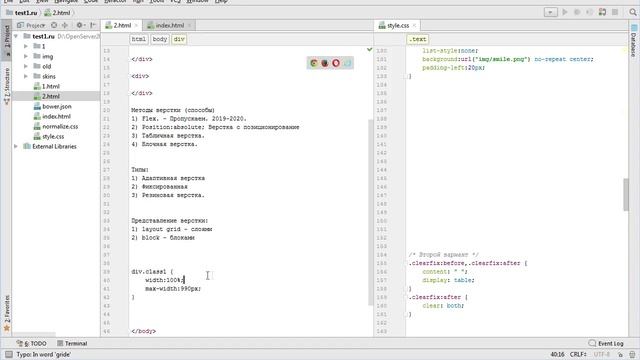
Task: Click the div breadcrumb
Action: (179, 39)
